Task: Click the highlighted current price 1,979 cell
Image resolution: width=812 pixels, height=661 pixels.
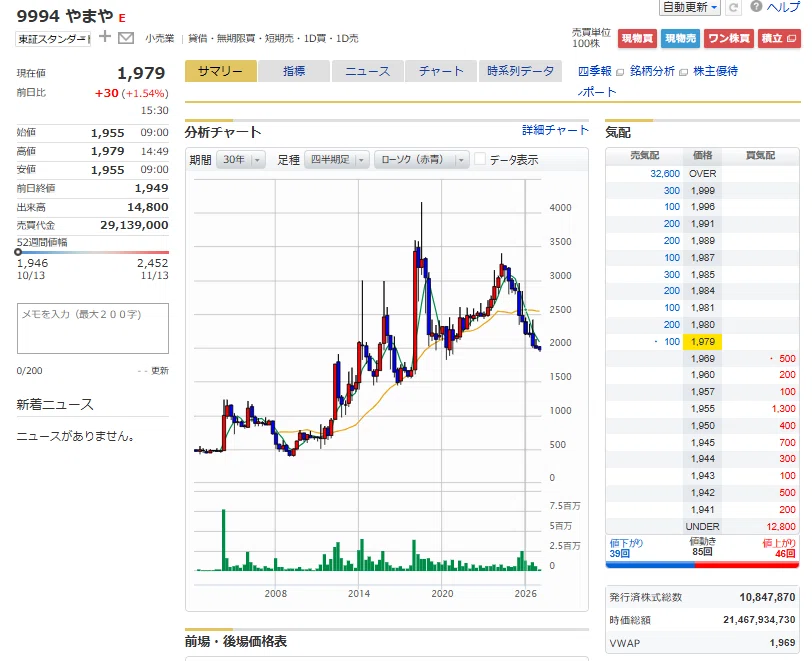Action: (703, 342)
